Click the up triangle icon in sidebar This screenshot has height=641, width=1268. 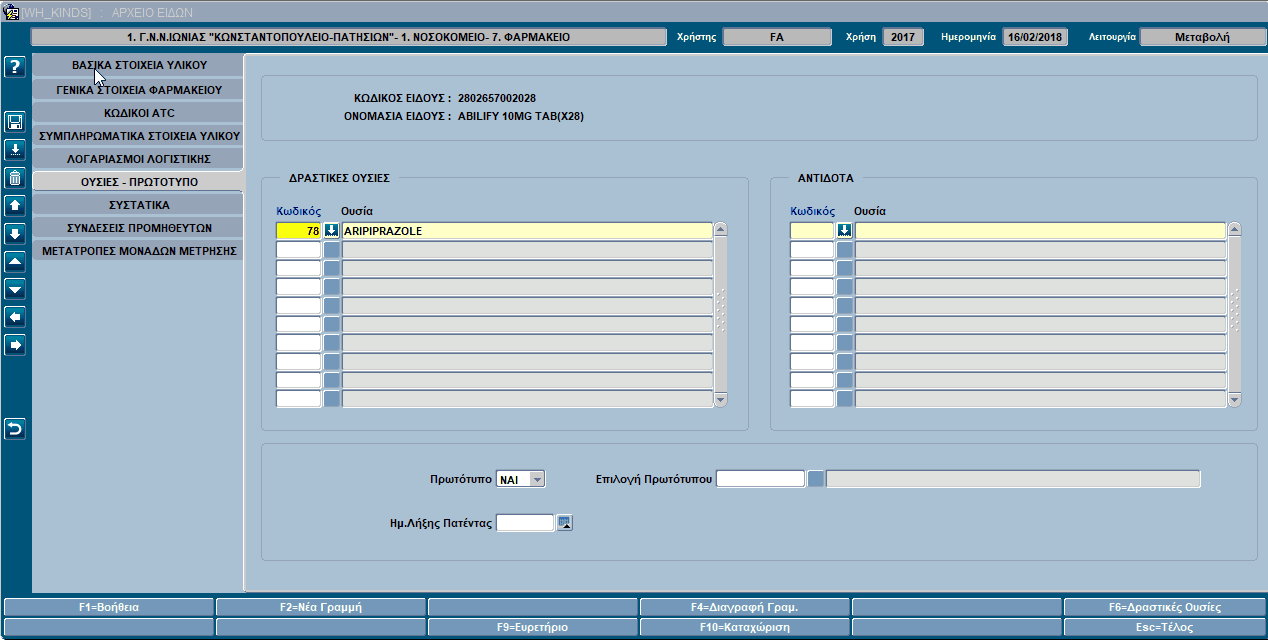point(15,262)
